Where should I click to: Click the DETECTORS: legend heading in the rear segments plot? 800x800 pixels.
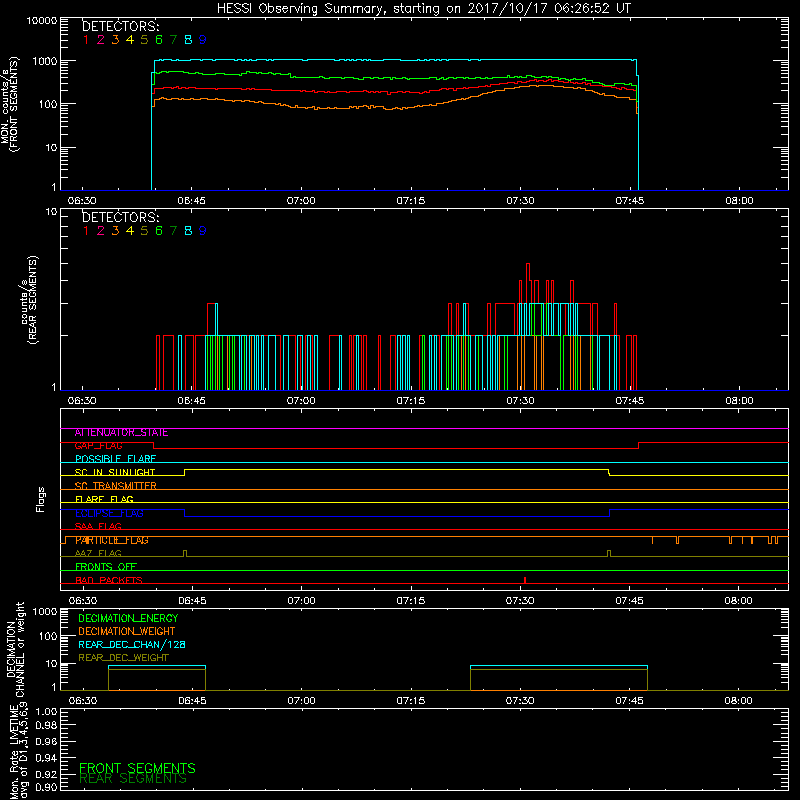point(120,218)
